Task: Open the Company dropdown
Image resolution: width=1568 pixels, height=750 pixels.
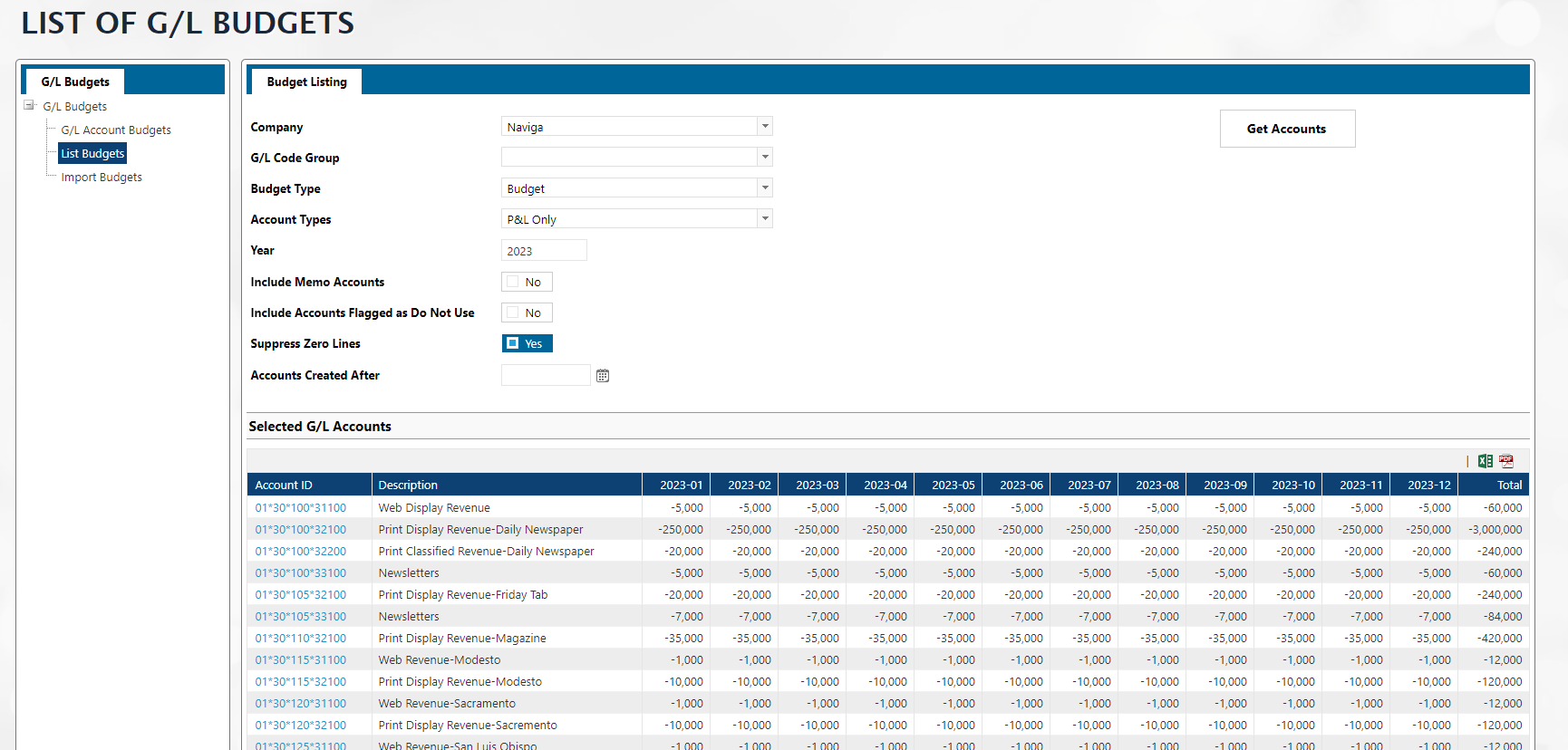Action: [x=765, y=127]
